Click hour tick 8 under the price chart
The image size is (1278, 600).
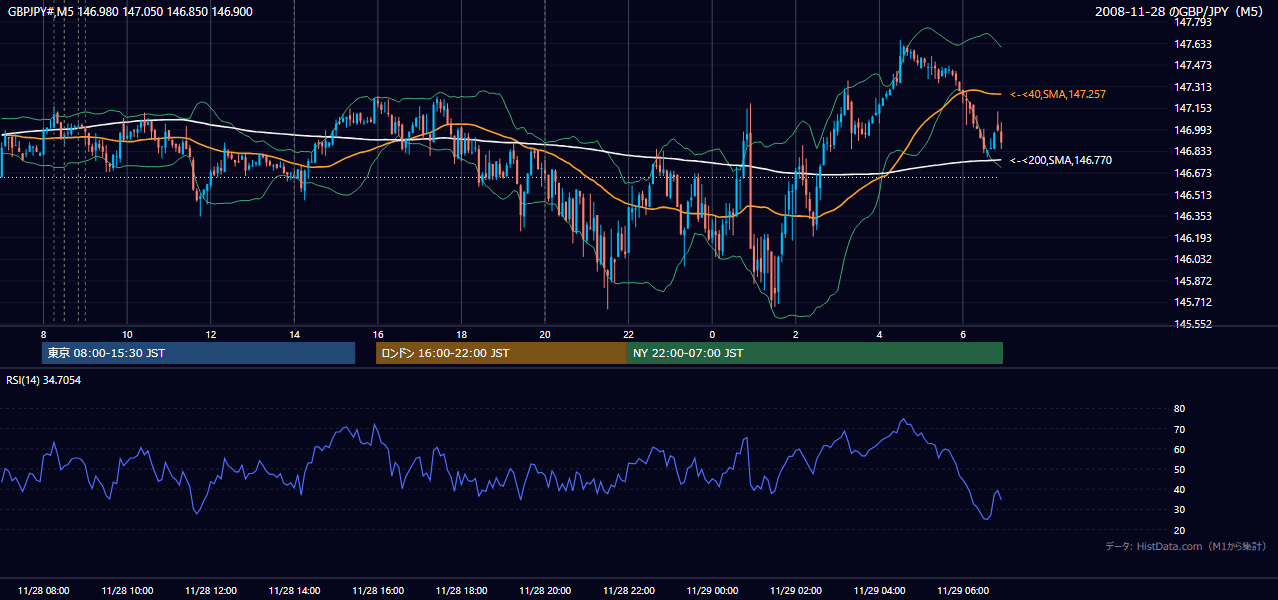(44, 334)
